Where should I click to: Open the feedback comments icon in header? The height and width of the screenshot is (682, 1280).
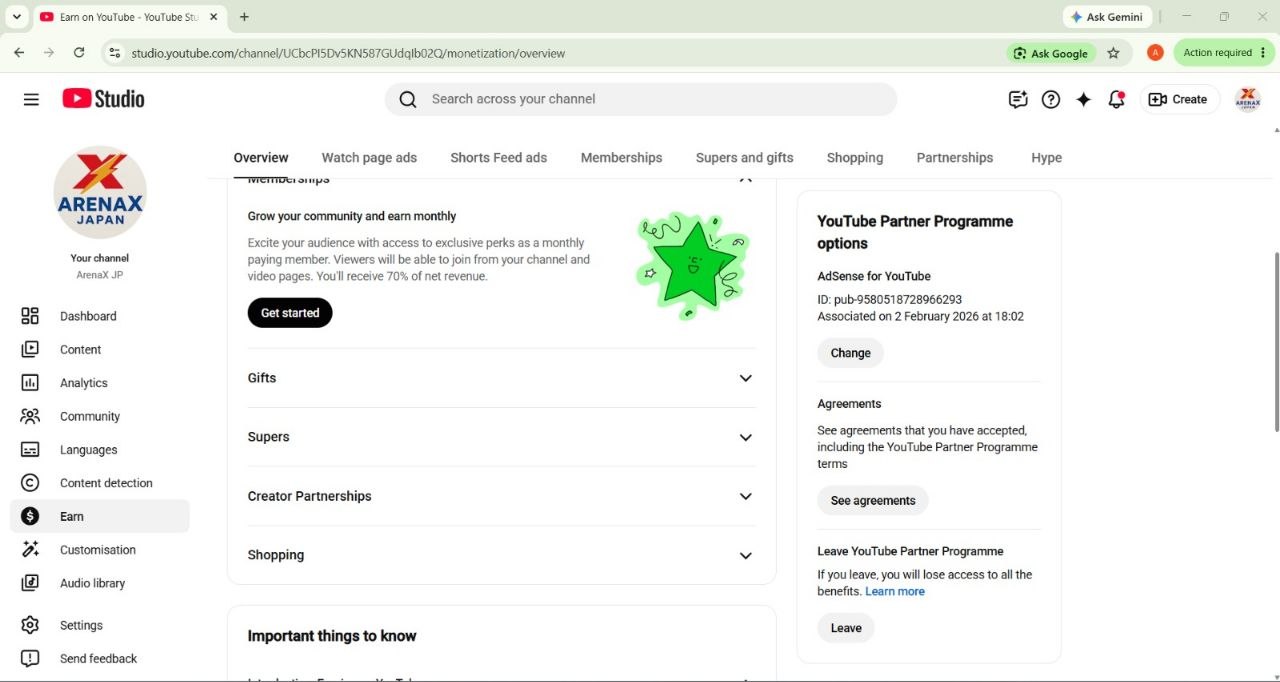pos(1018,99)
